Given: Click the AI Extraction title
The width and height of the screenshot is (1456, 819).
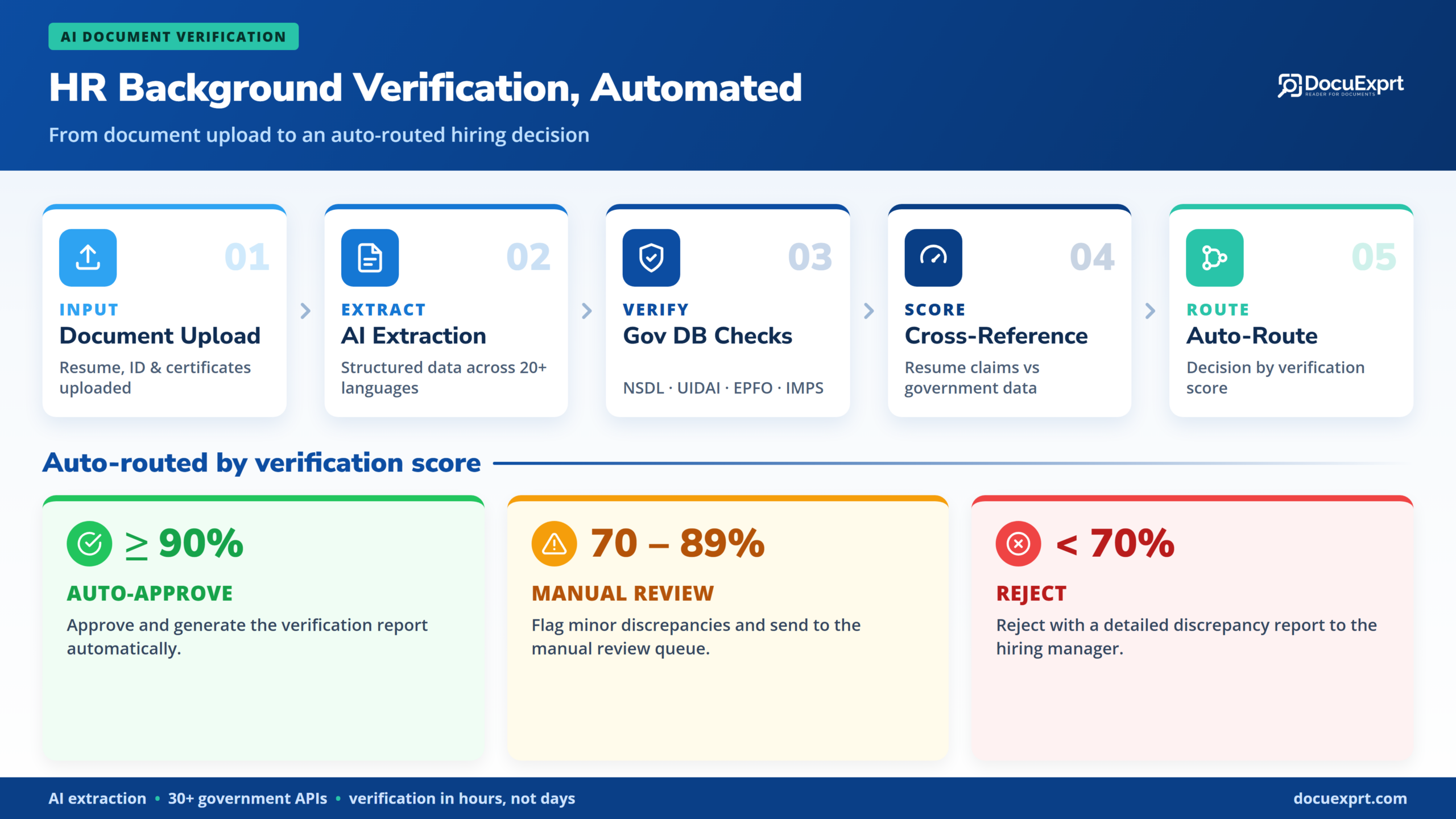Looking at the screenshot, I should 413,336.
